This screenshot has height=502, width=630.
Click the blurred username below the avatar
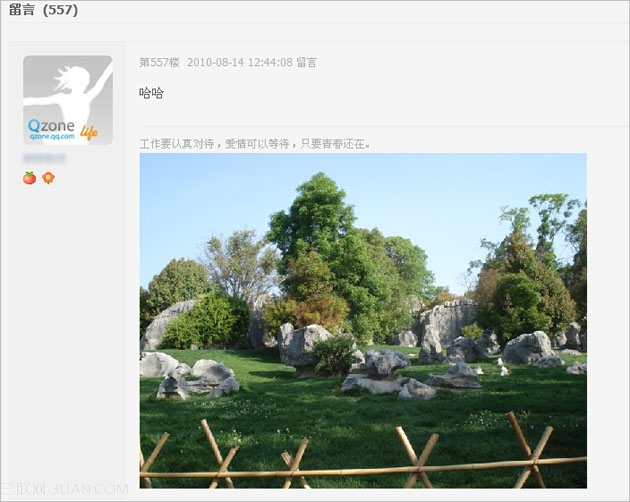(x=44, y=158)
